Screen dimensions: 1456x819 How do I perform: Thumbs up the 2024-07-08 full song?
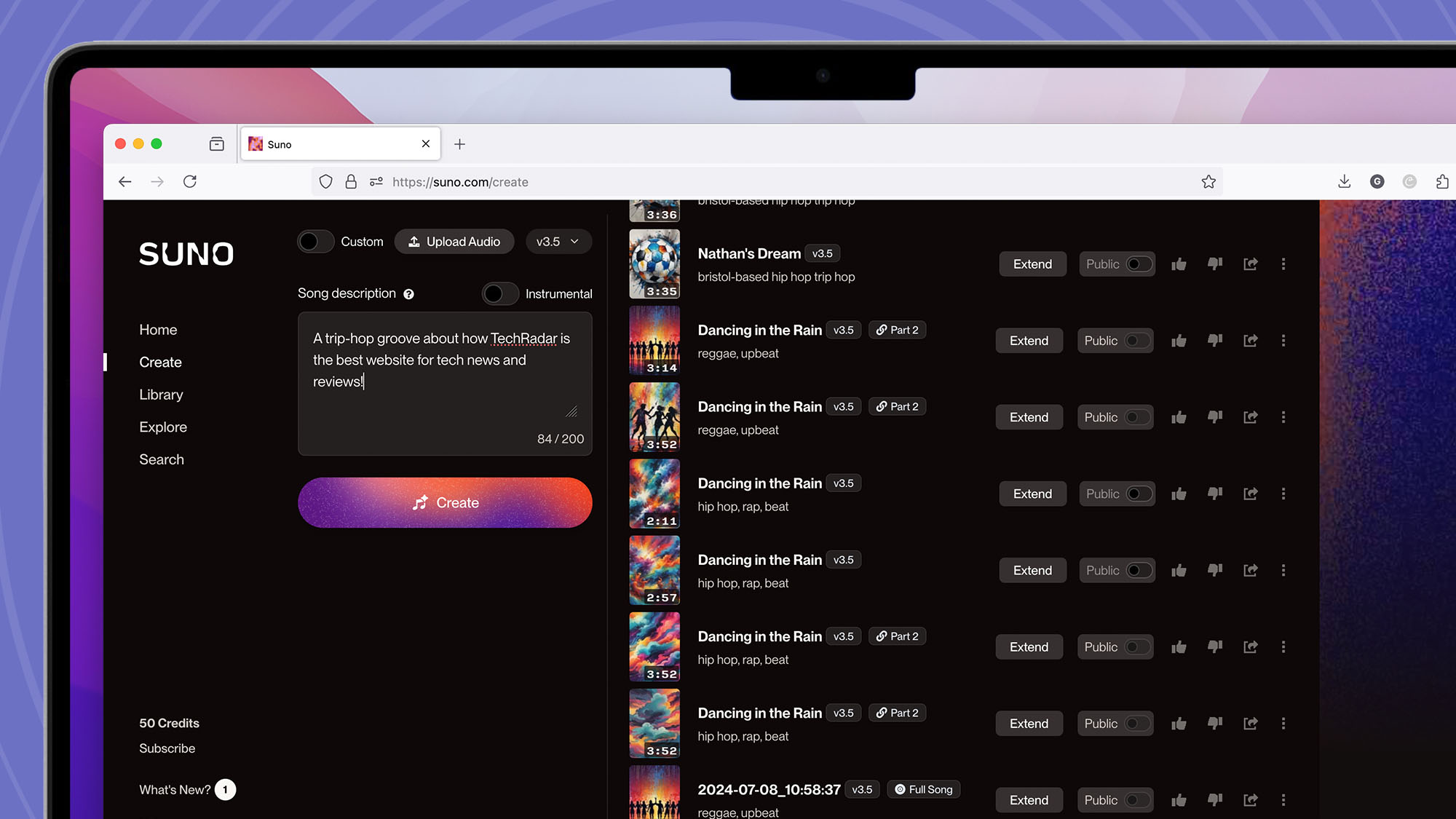click(1179, 799)
